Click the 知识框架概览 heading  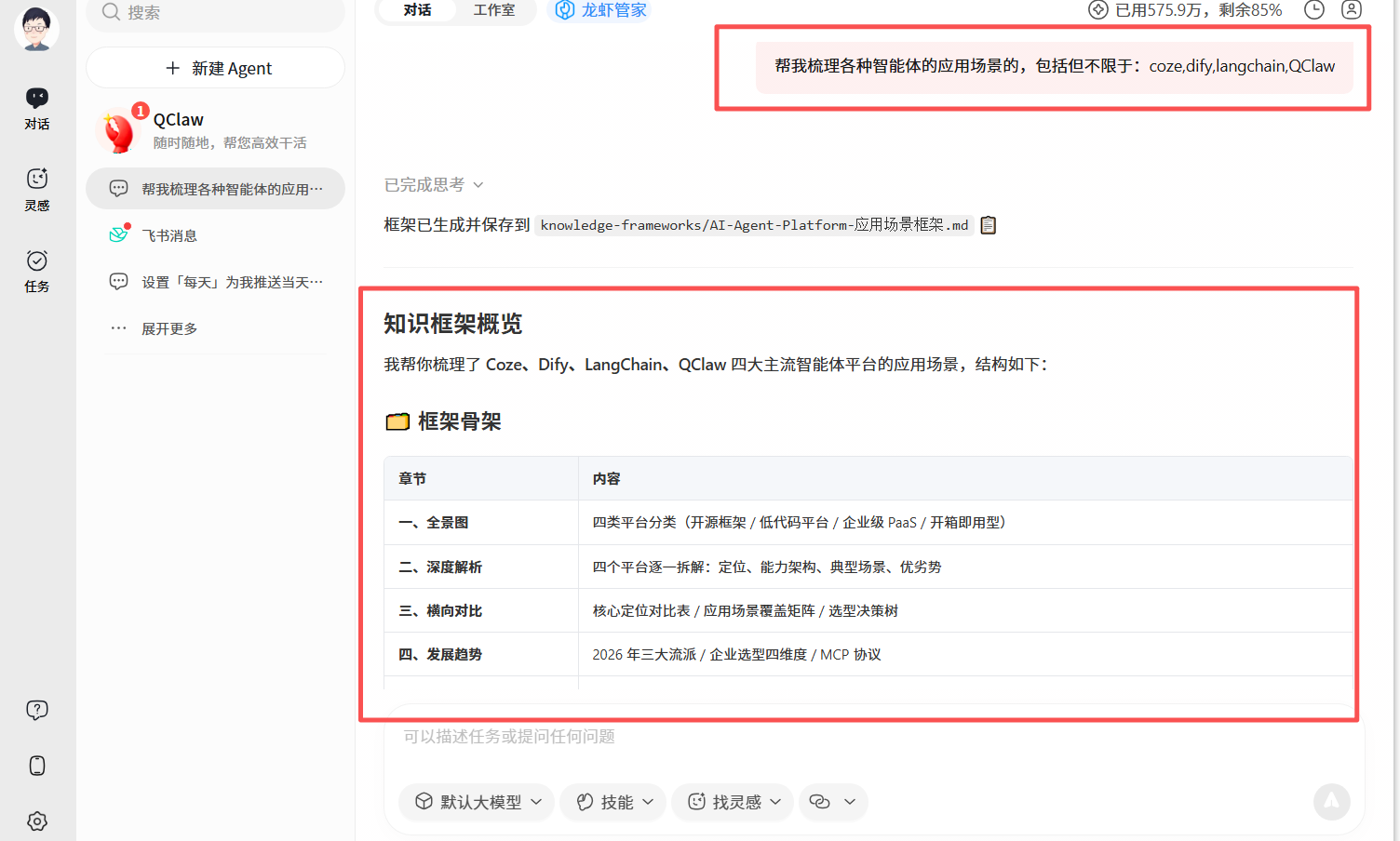tap(453, 324)
